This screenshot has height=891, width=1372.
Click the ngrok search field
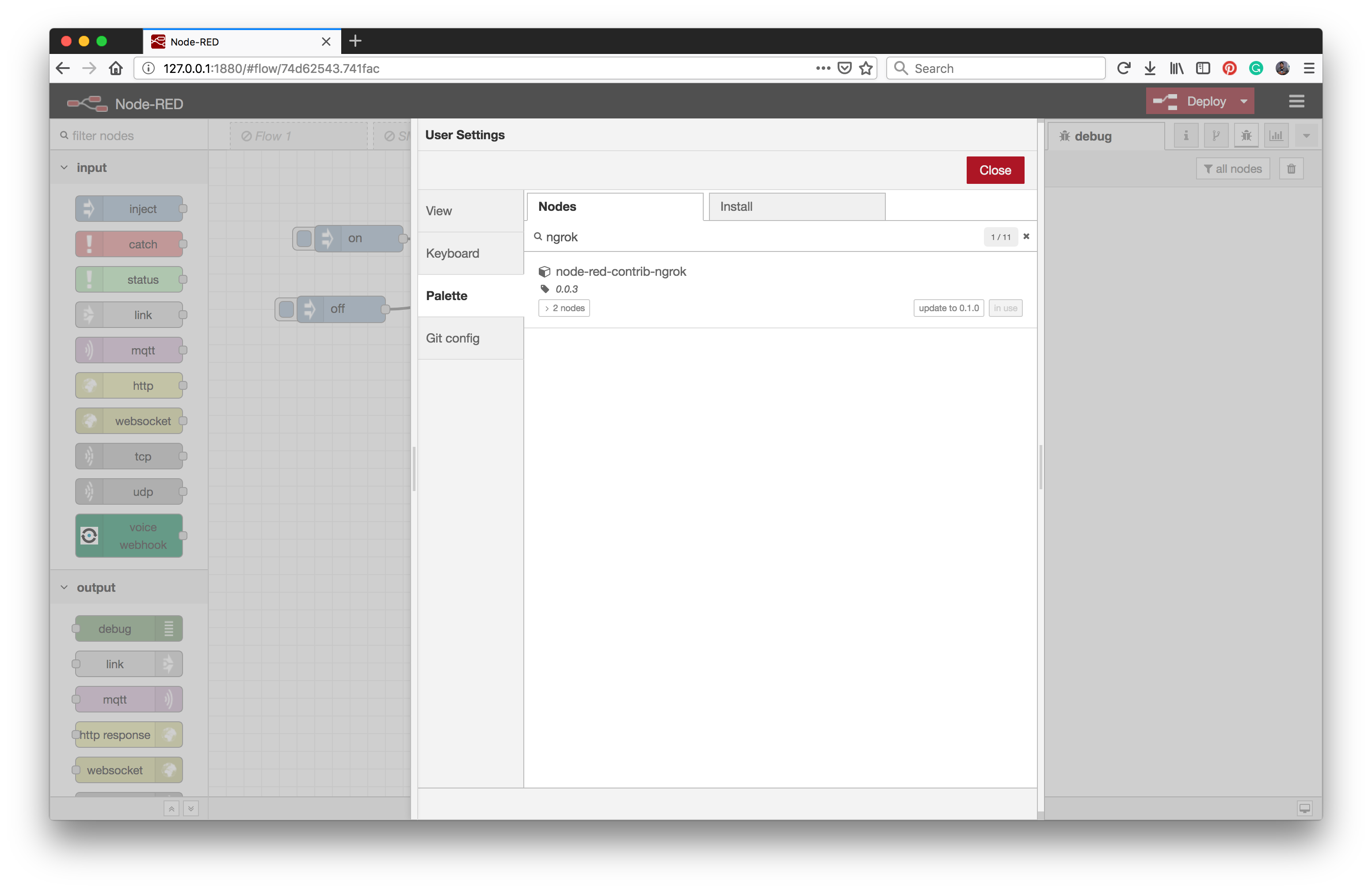[x=761, y=237]
